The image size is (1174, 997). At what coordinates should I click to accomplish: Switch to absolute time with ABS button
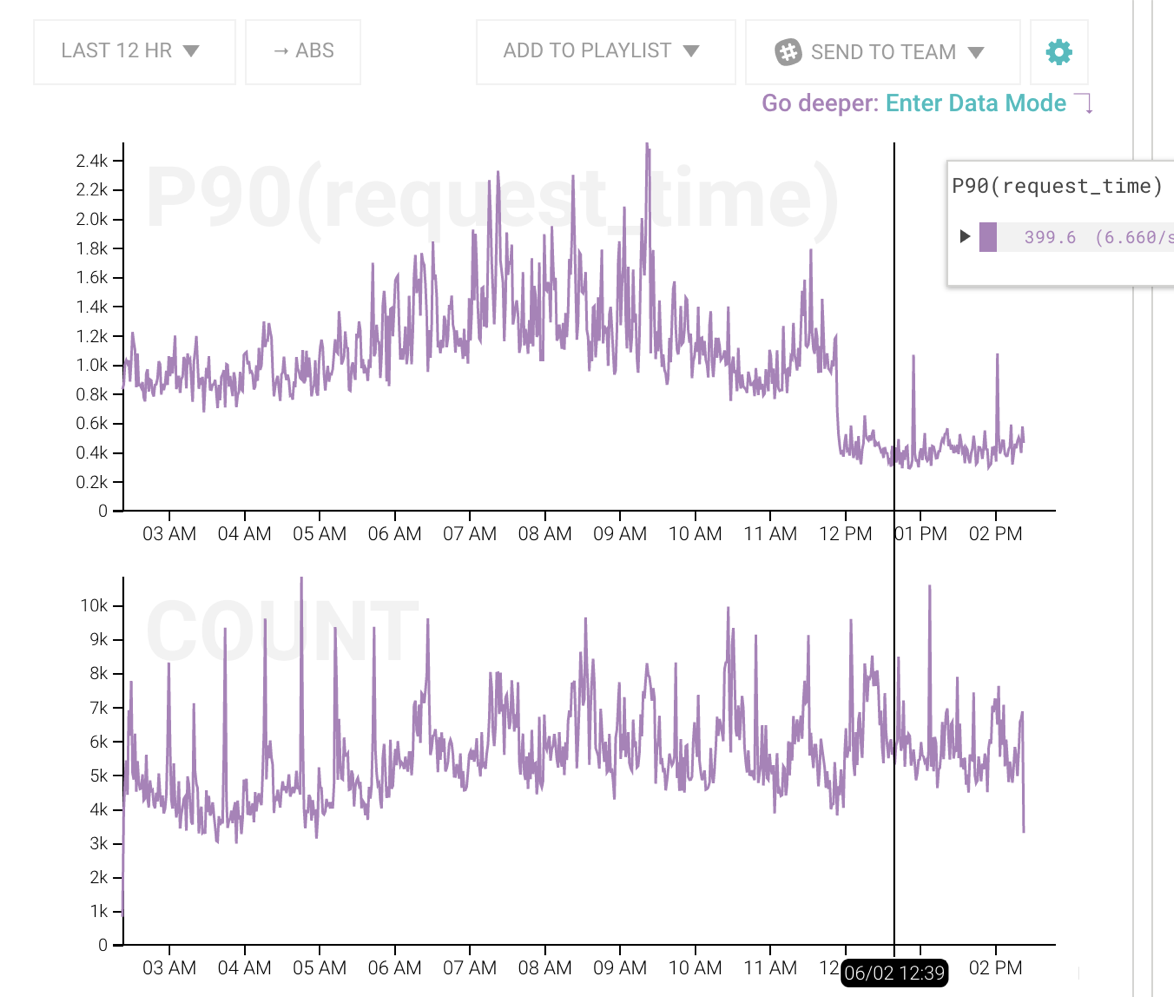coord(303,52)
